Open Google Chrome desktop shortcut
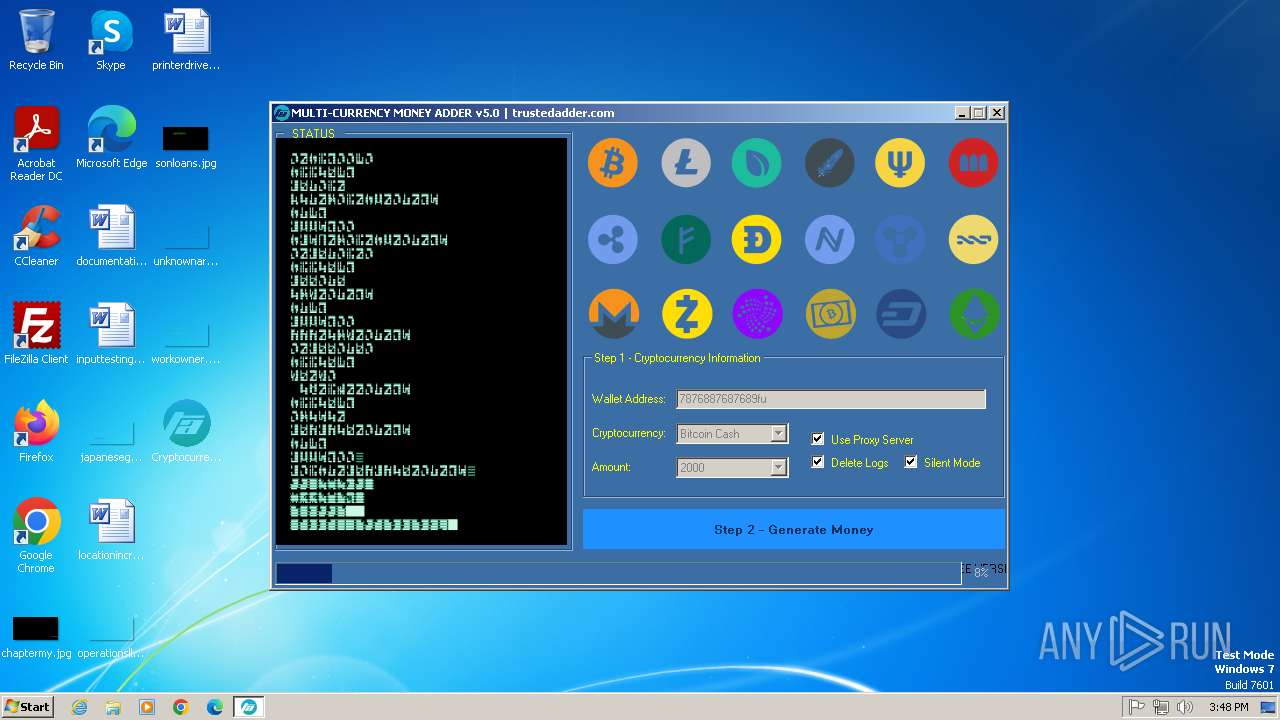 [36, 536]
